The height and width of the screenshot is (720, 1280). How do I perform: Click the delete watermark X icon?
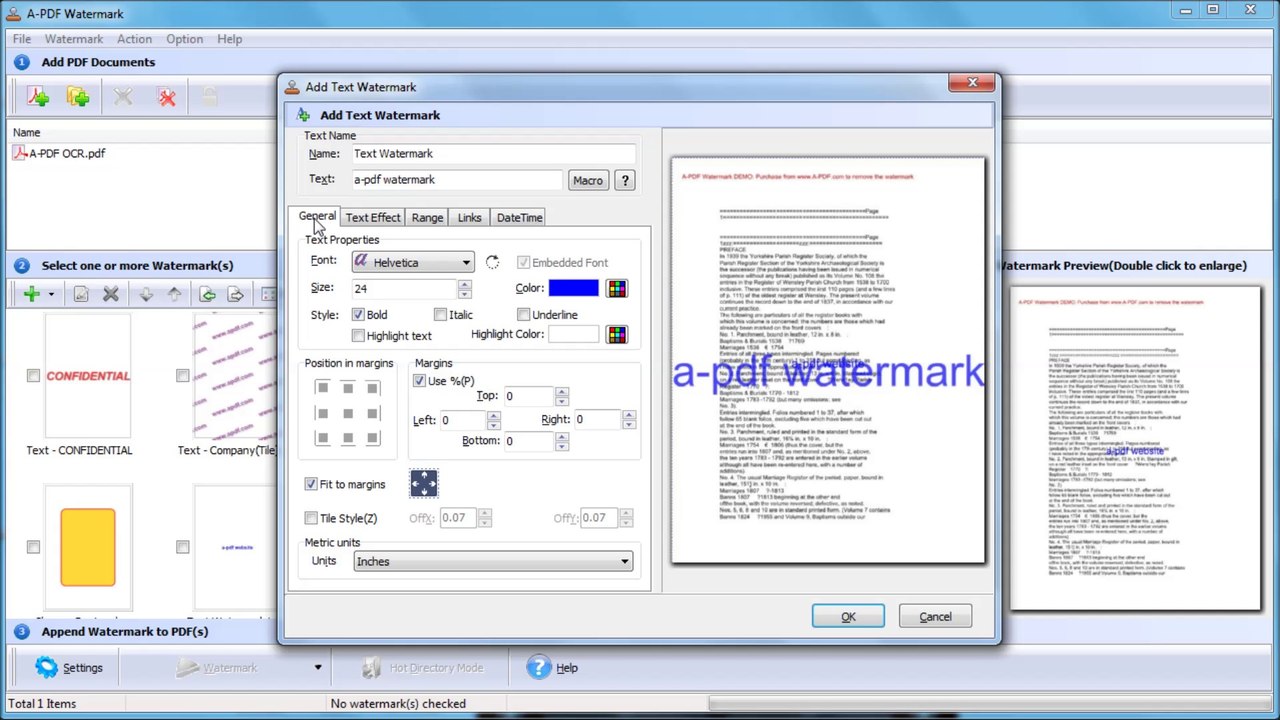click(111, 294)
